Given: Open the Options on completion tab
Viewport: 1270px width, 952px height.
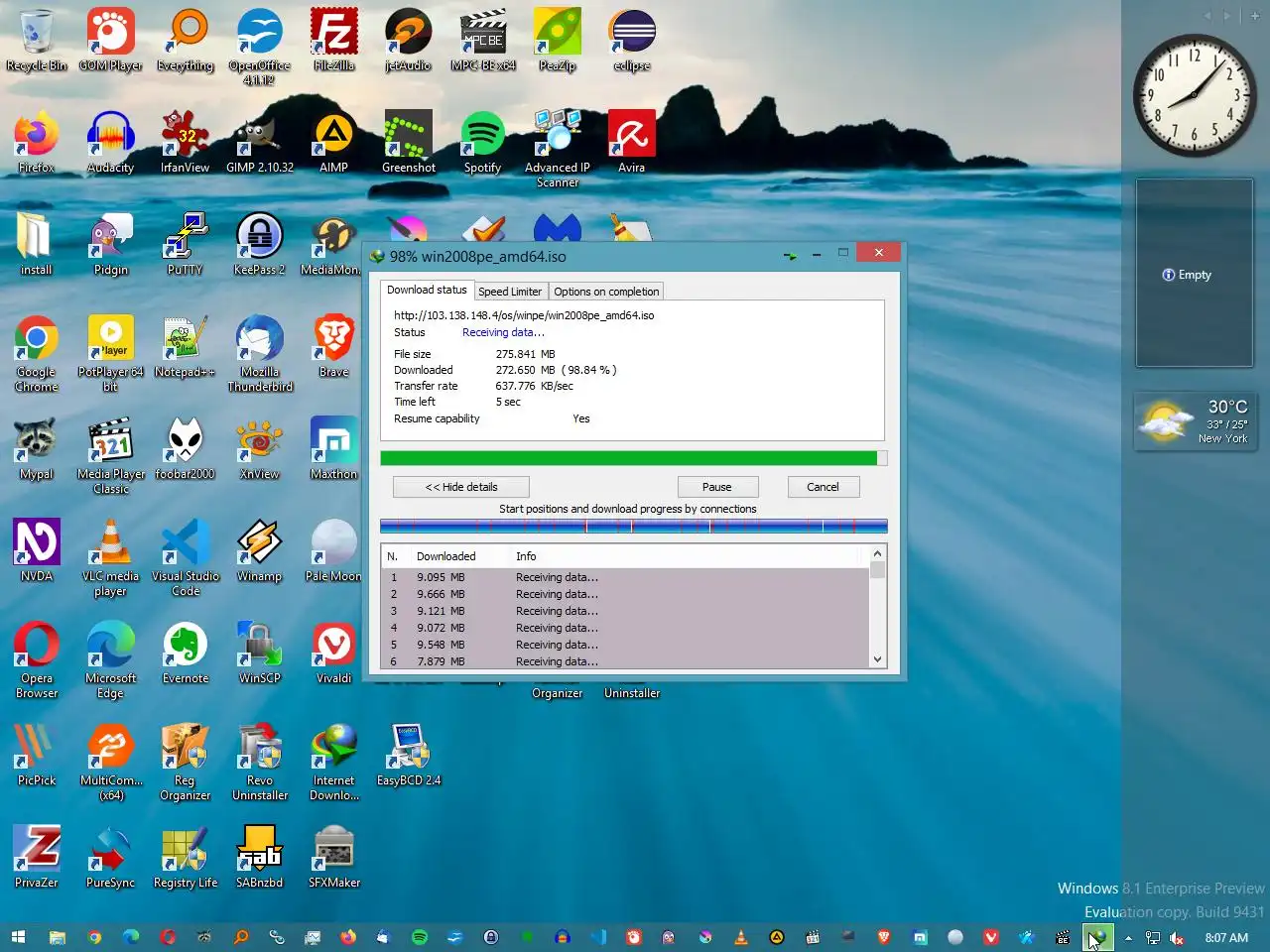Looking at the screenshot, I should coord(606,292).
